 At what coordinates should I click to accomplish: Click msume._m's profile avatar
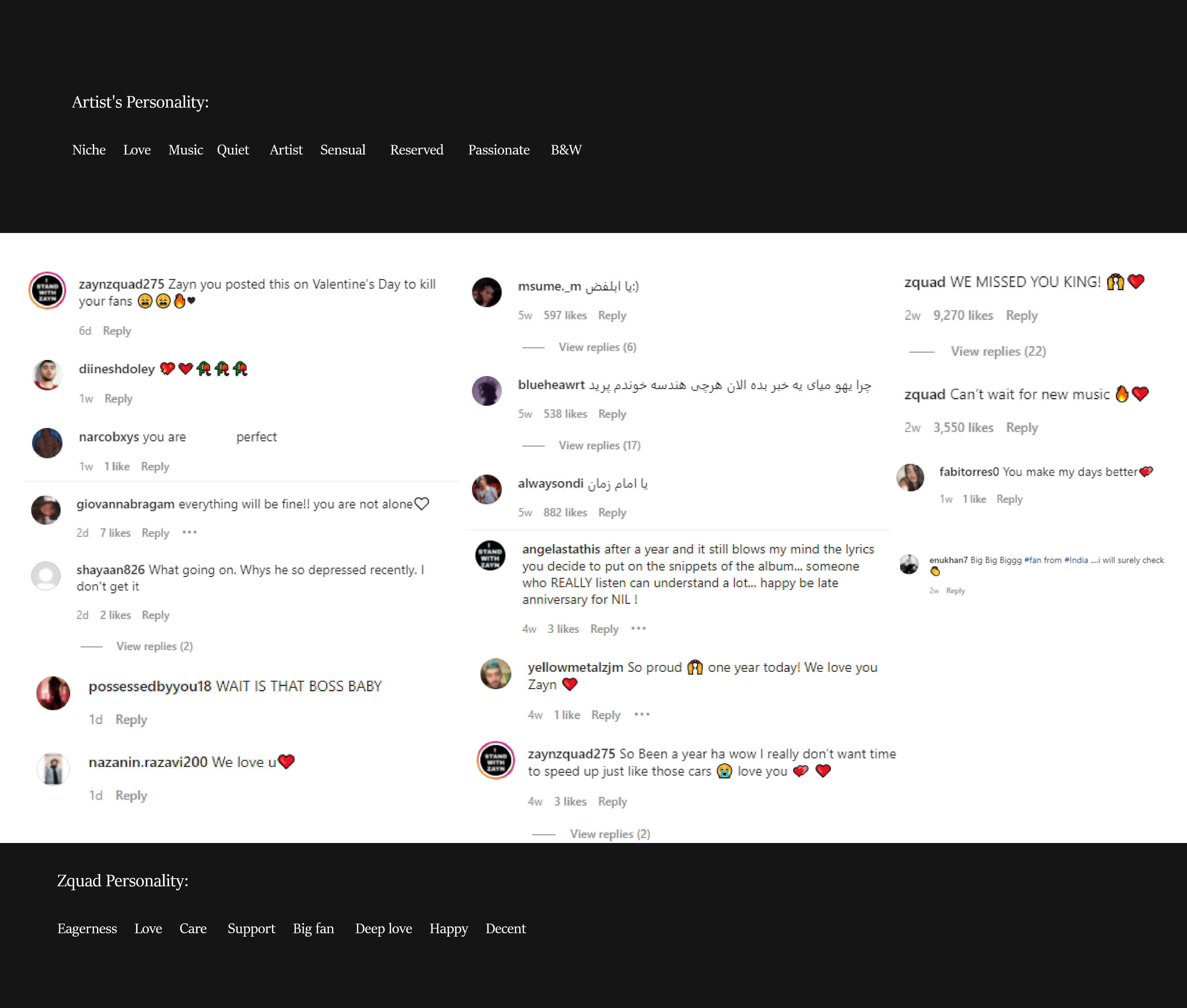click(x=486, y=292)
